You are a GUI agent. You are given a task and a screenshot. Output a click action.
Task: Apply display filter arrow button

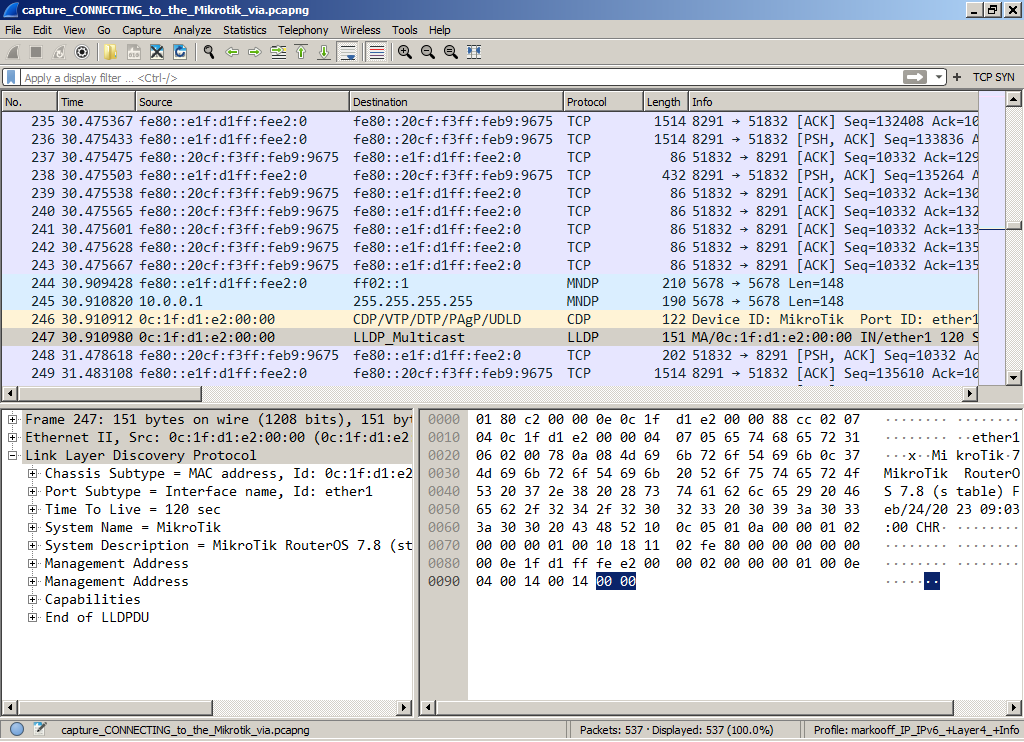pyautogui.click(x=915, y=77)
